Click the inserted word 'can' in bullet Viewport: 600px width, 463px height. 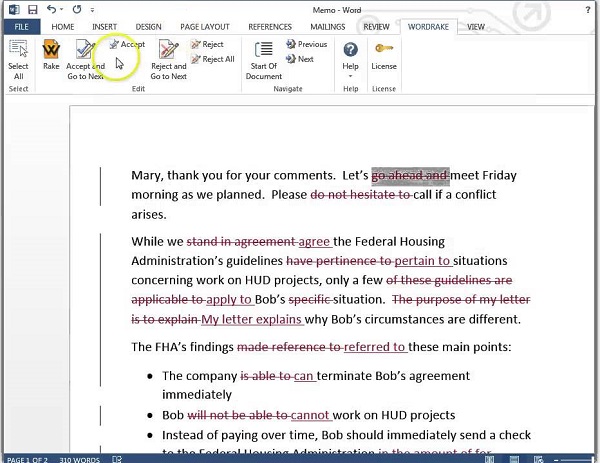pyautogui.click(x=304, y=376)
